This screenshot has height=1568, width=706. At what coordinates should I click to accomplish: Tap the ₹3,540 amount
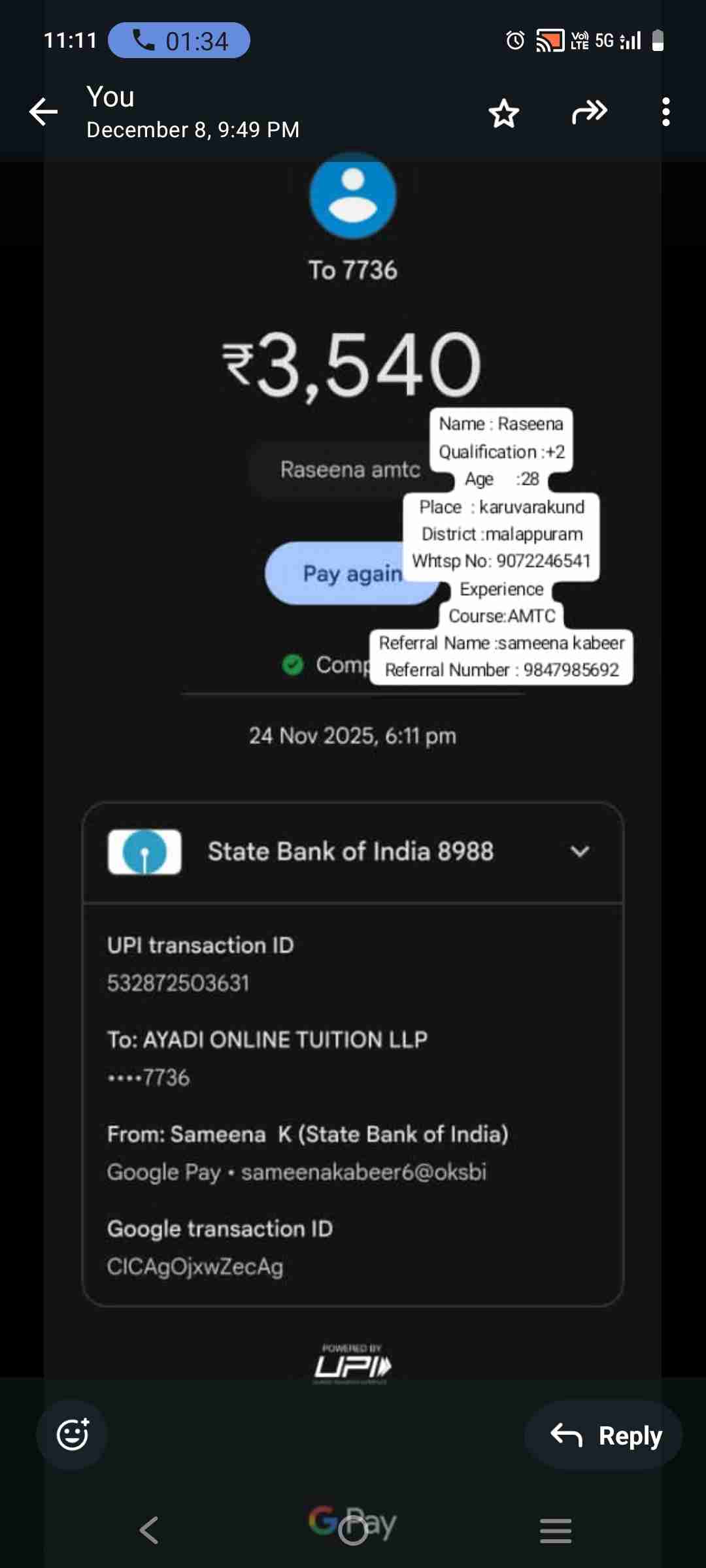click(352, 364)
